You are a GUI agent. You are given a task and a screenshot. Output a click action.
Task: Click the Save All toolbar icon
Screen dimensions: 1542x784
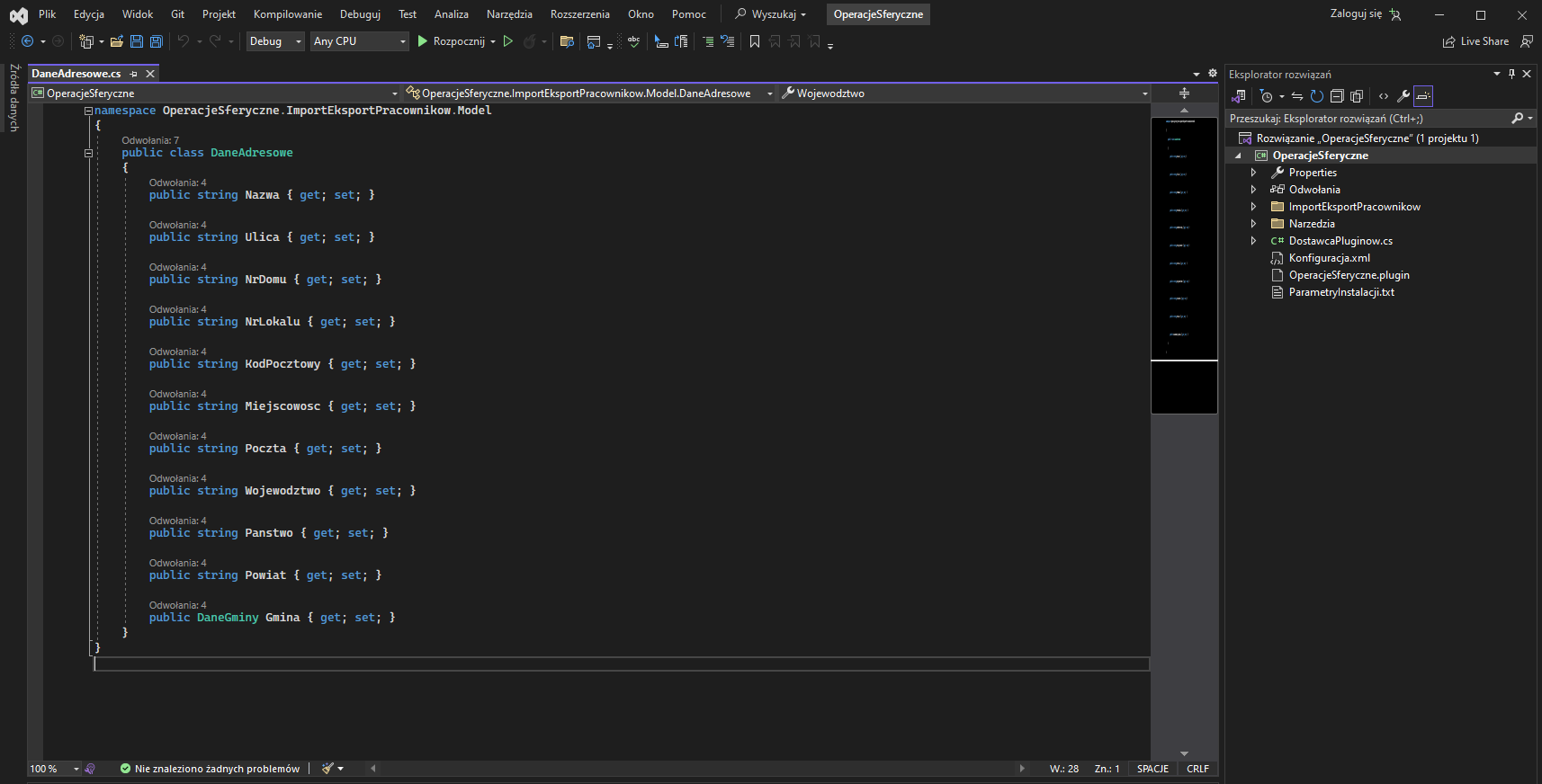point(157,41)
